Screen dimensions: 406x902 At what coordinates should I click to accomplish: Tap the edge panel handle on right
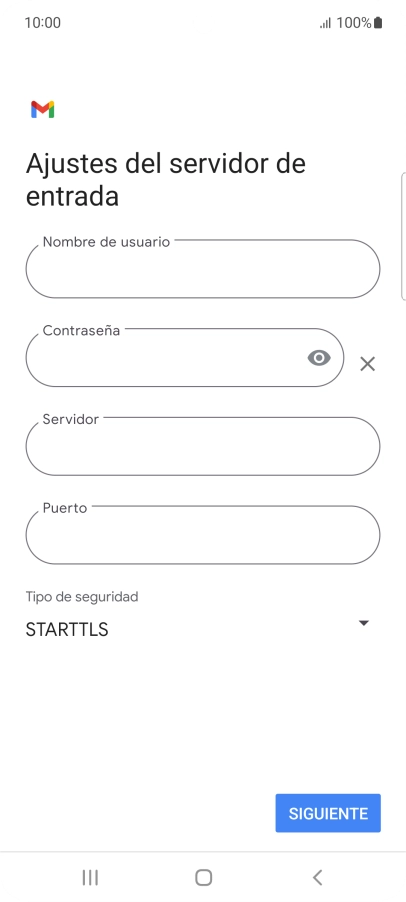click(403, 236)
